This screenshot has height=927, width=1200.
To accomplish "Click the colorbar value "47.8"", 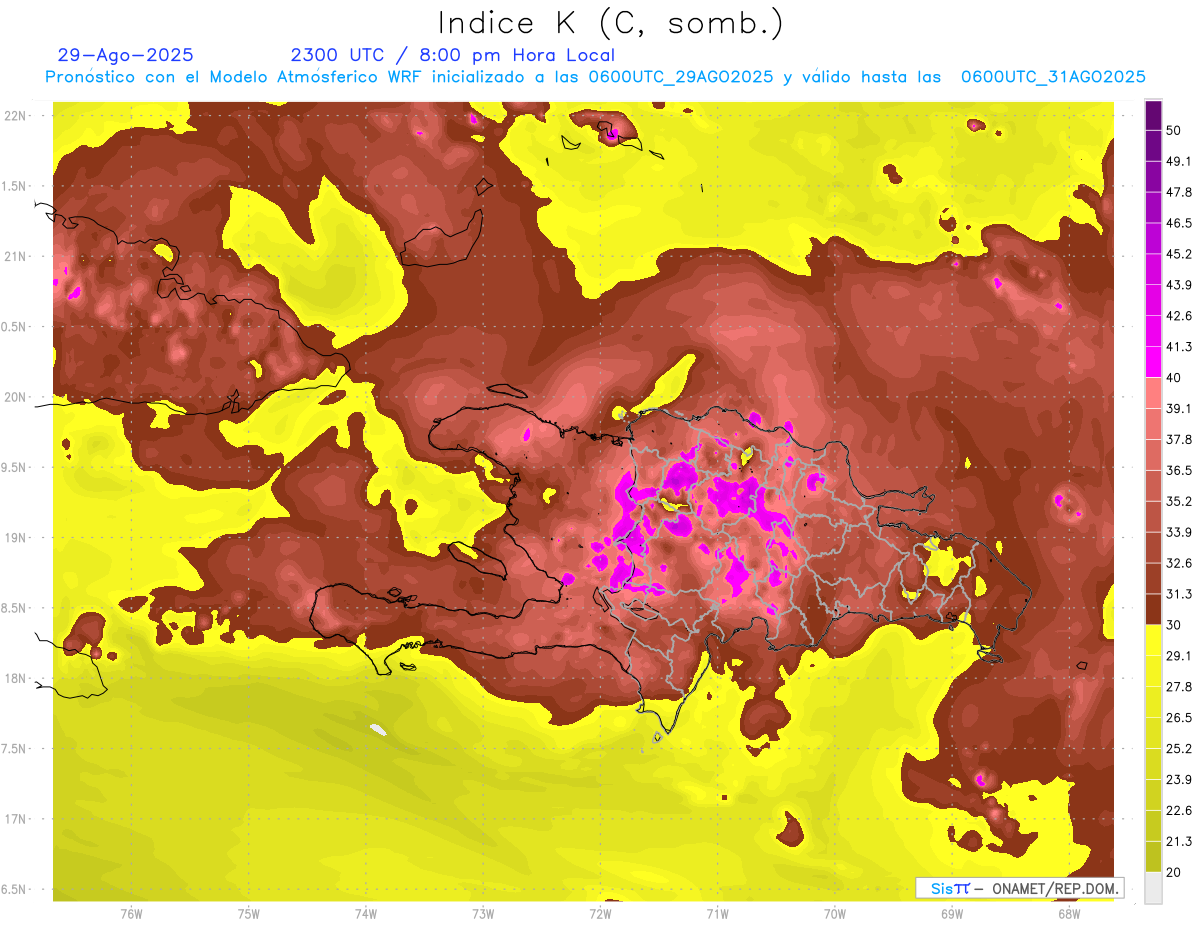I will coord(1178,192).
